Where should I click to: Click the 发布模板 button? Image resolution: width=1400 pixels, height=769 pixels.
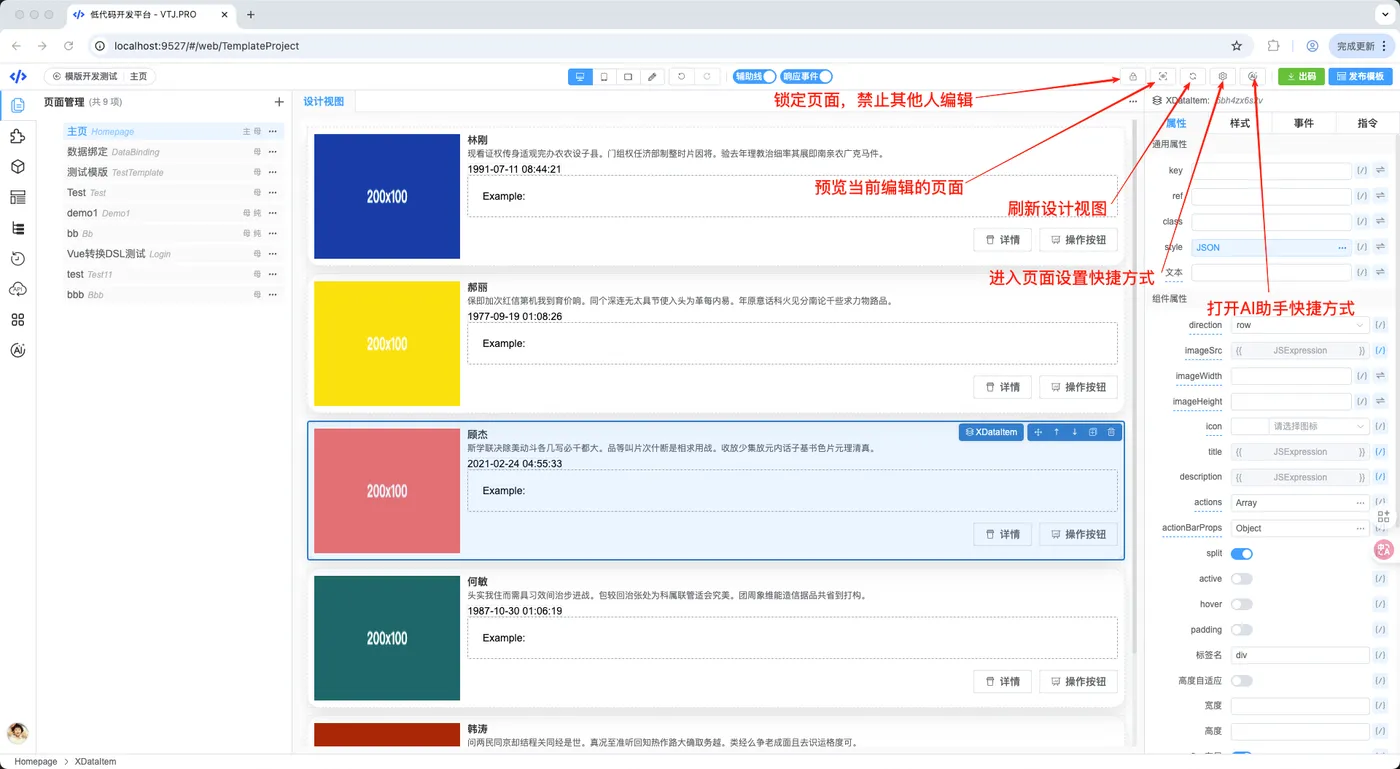pos(1360,76)
